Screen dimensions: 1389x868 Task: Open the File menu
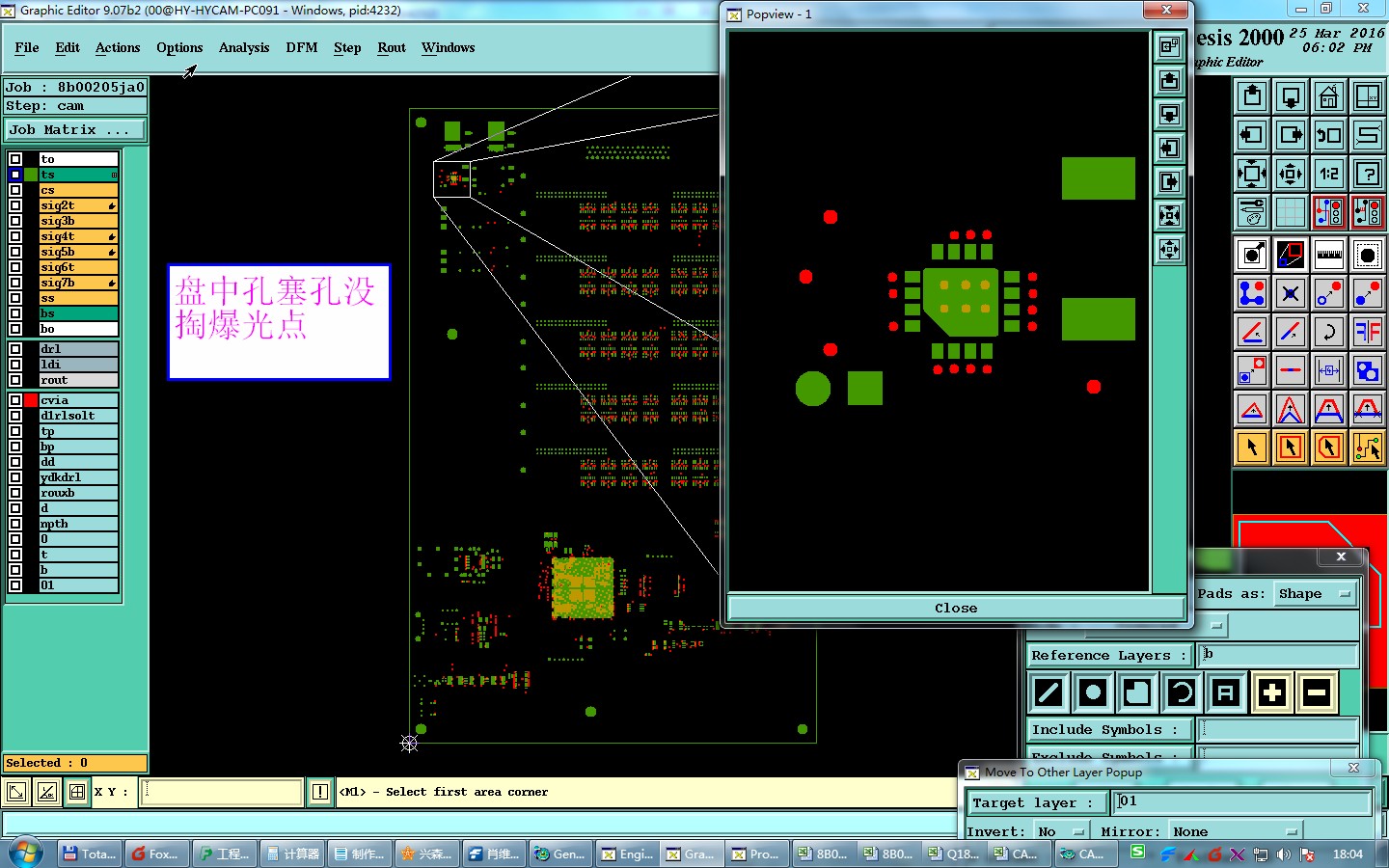[x=27, y=47]
